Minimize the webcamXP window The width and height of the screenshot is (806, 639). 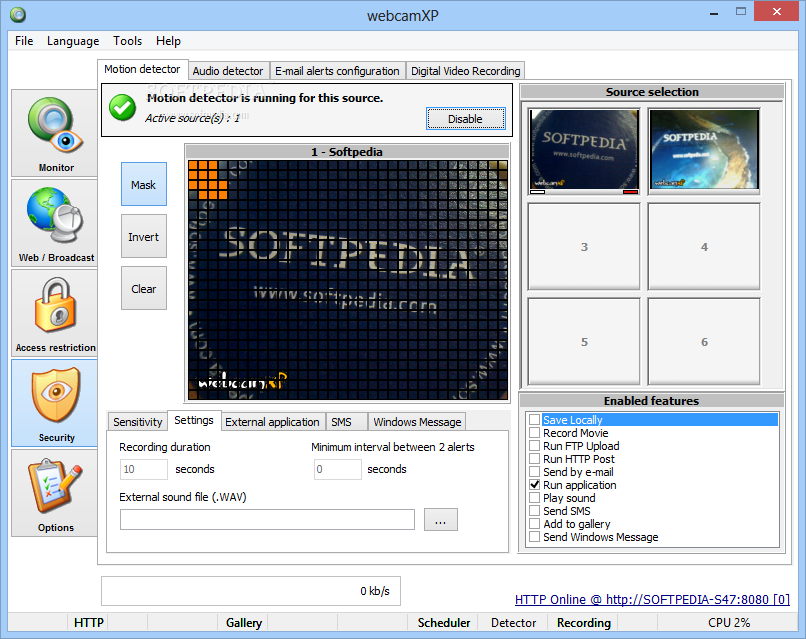coord(713,12)
